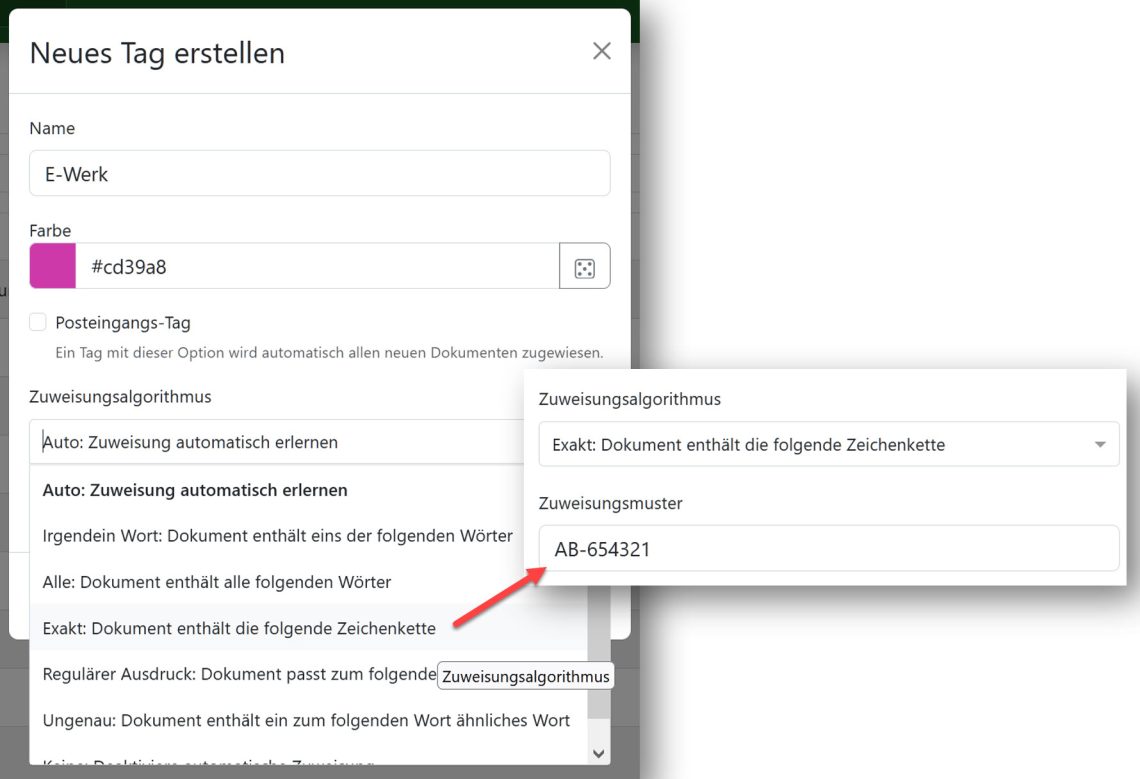
Task: Click the magenta Farbe color swatch
Action: [52, 266]
